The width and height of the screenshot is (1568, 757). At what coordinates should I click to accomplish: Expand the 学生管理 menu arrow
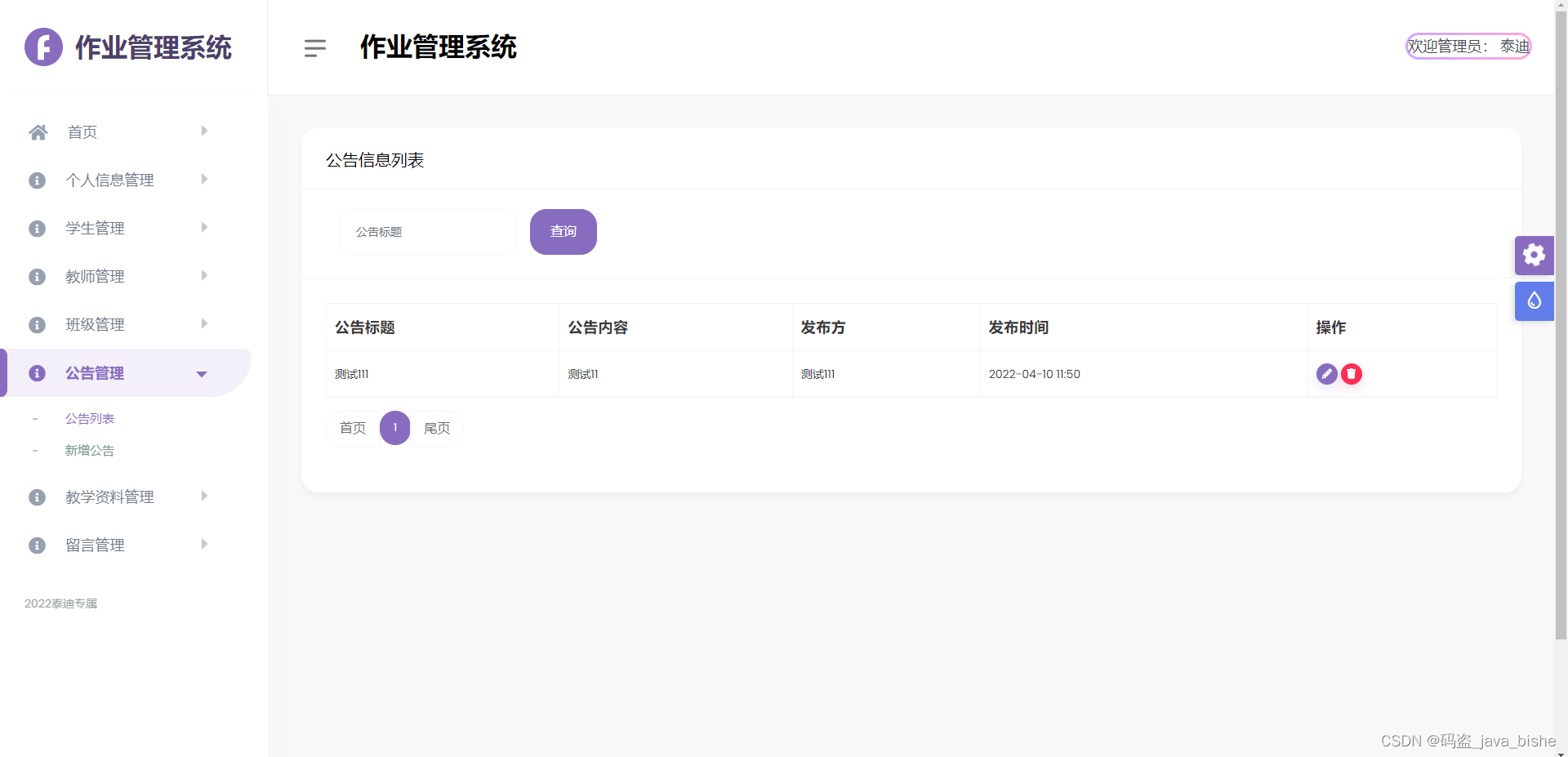point(204,227)
